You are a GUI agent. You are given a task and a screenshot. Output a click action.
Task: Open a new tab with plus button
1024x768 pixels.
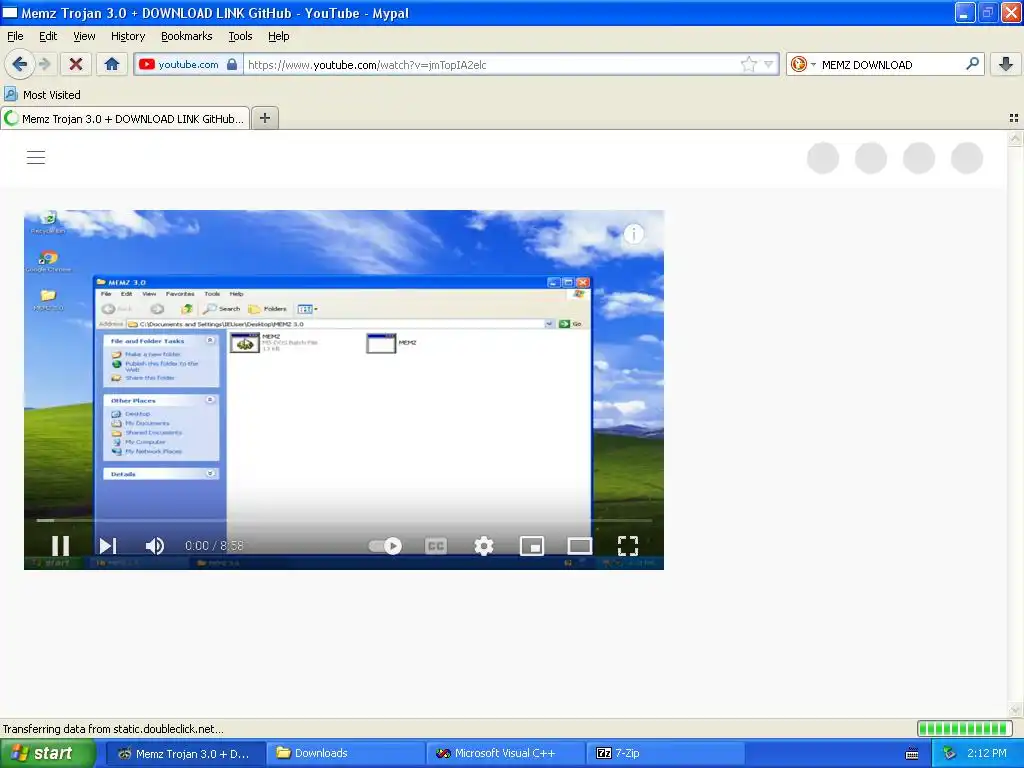click(x=264, y=118)
